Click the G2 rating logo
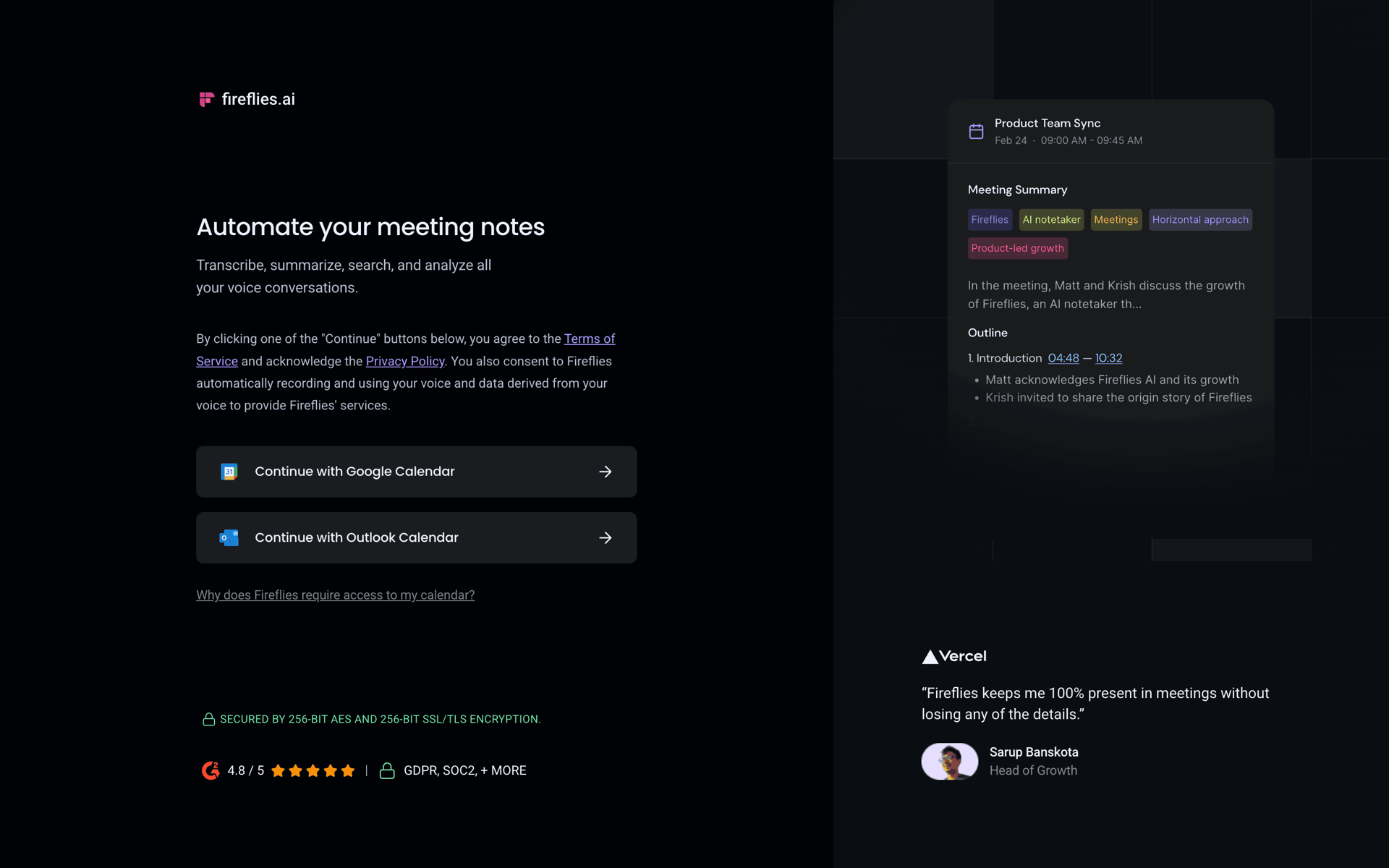The width and height of the screenshot is (1389, 868). 211,770
